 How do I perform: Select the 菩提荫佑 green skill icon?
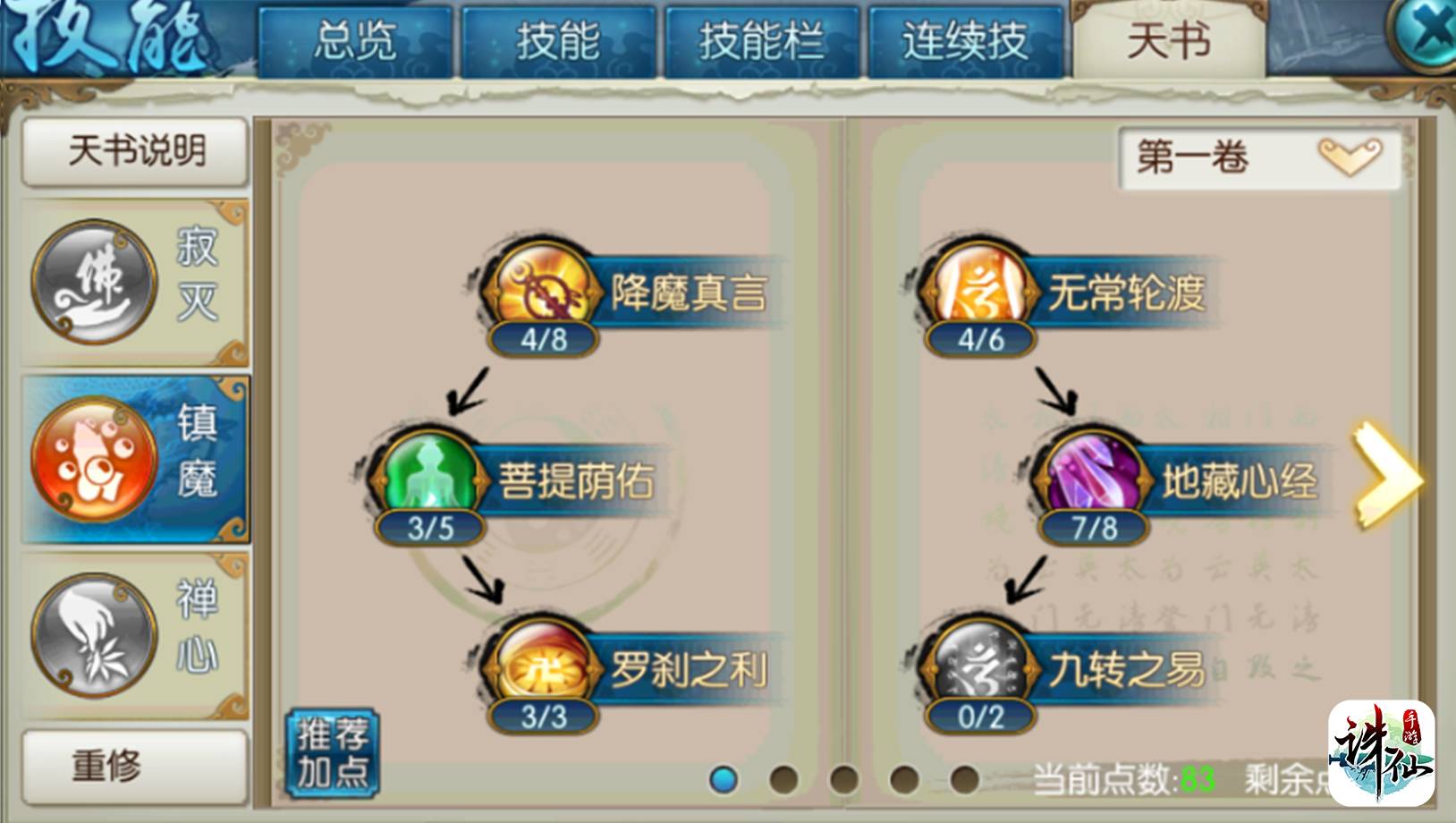pyautogui.click(x=430, y=478)
